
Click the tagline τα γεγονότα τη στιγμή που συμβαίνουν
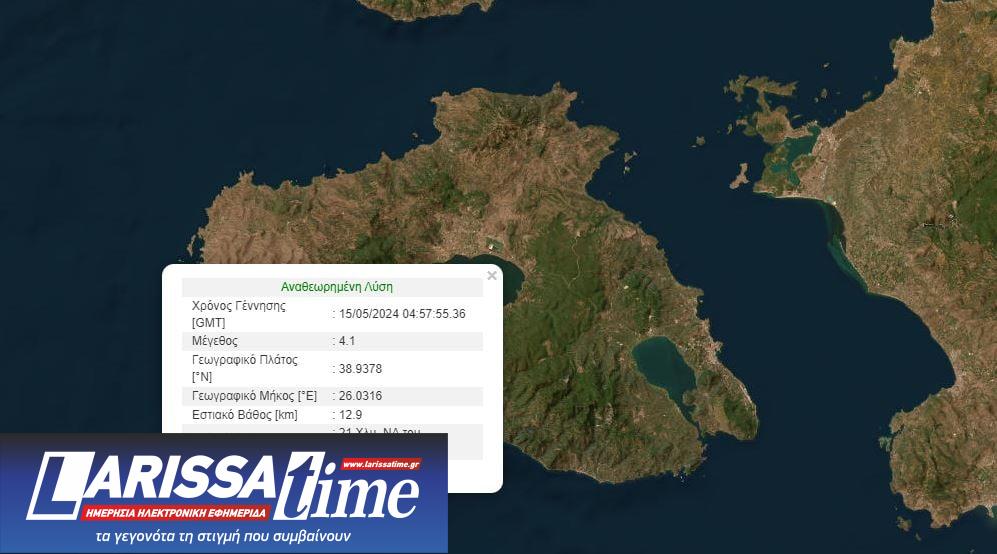coord(223,536)
